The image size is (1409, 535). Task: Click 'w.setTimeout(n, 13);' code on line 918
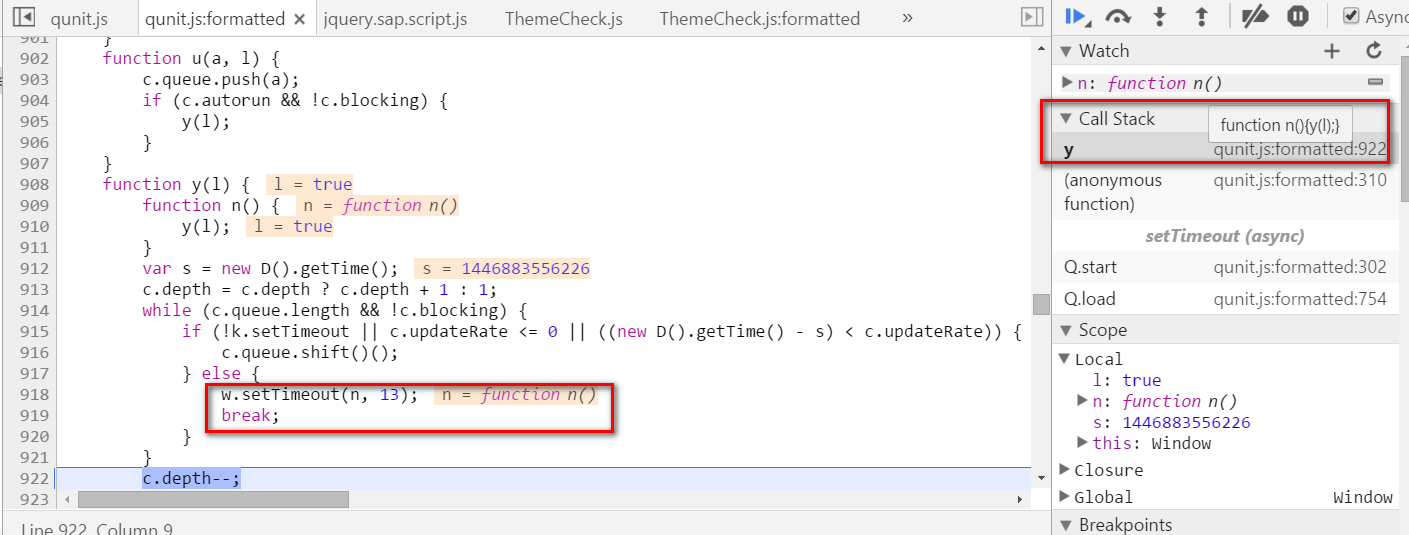coord(320,394)
